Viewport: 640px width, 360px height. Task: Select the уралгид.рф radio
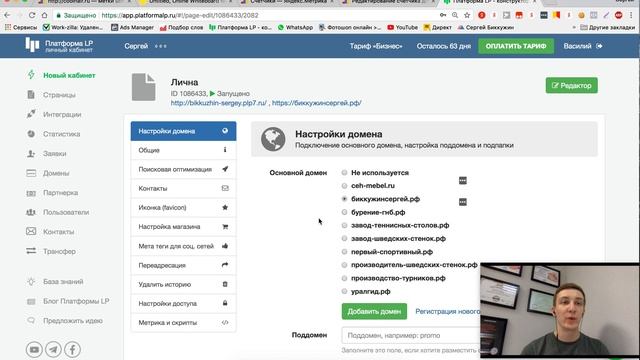(344, 291)
